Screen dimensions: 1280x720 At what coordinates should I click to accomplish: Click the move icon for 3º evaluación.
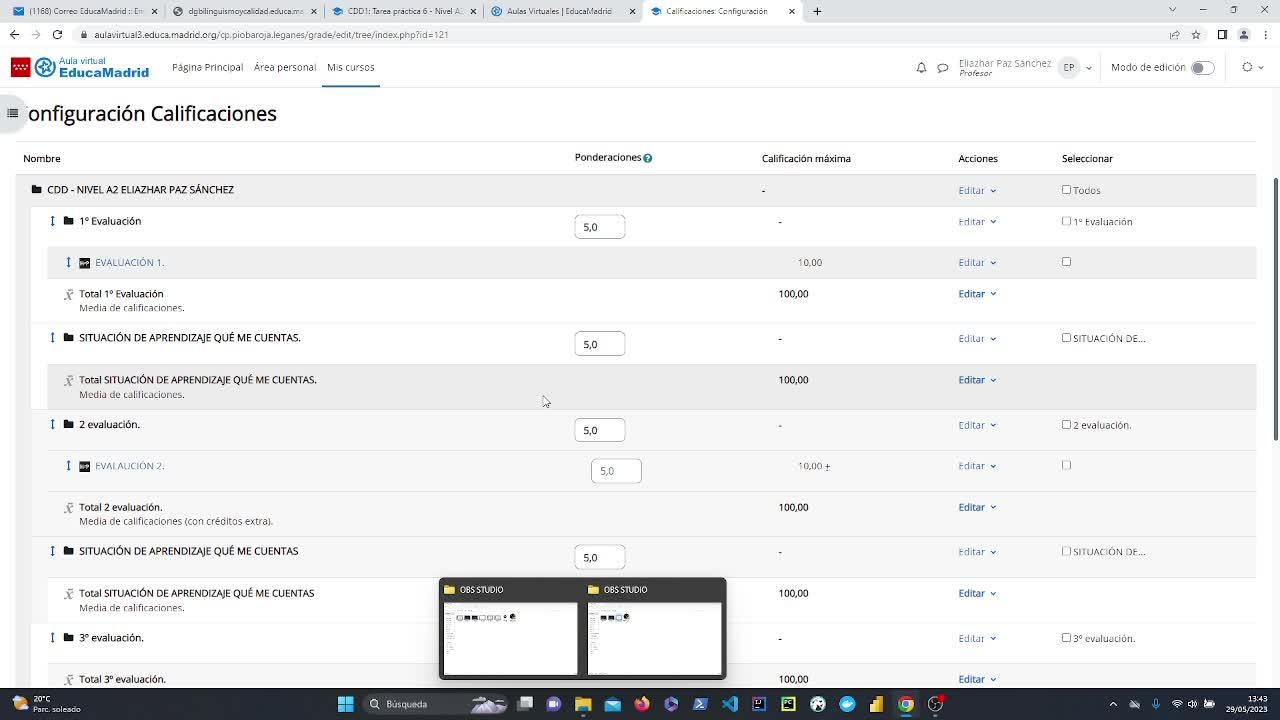pyautogui.click(x=53, y=637)
